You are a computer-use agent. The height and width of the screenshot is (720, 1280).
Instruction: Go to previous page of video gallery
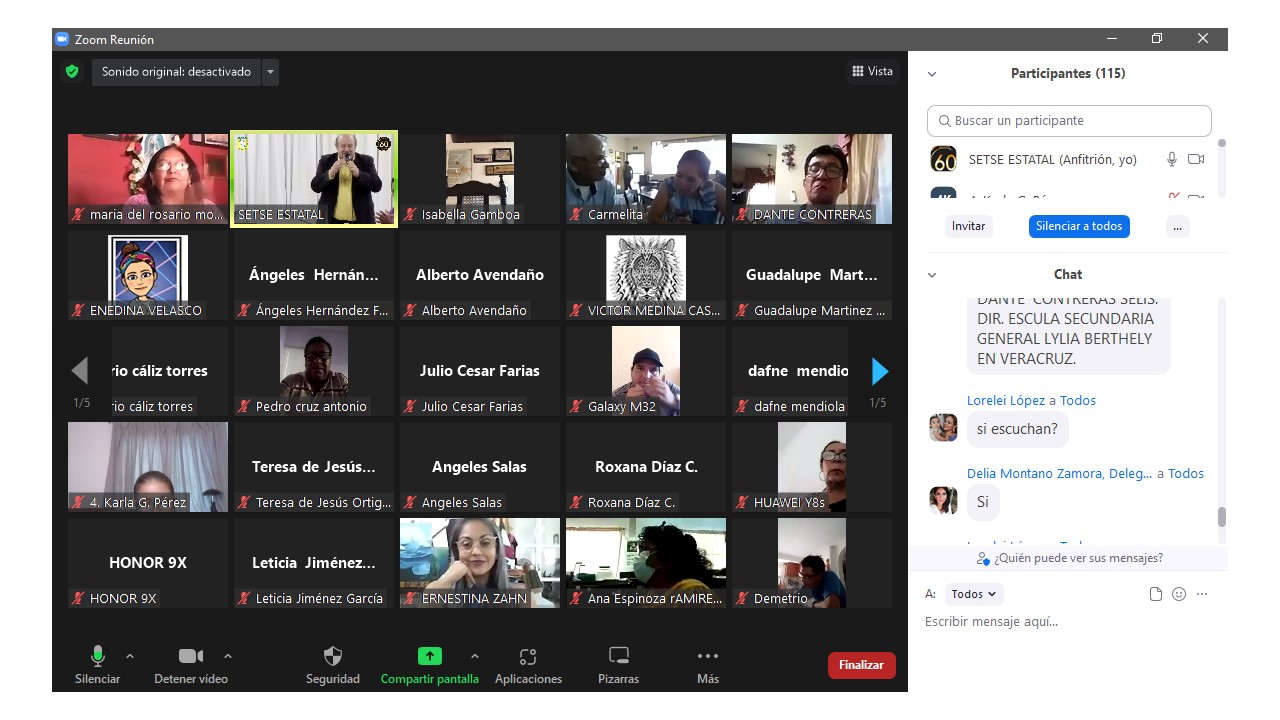[80, 371]
